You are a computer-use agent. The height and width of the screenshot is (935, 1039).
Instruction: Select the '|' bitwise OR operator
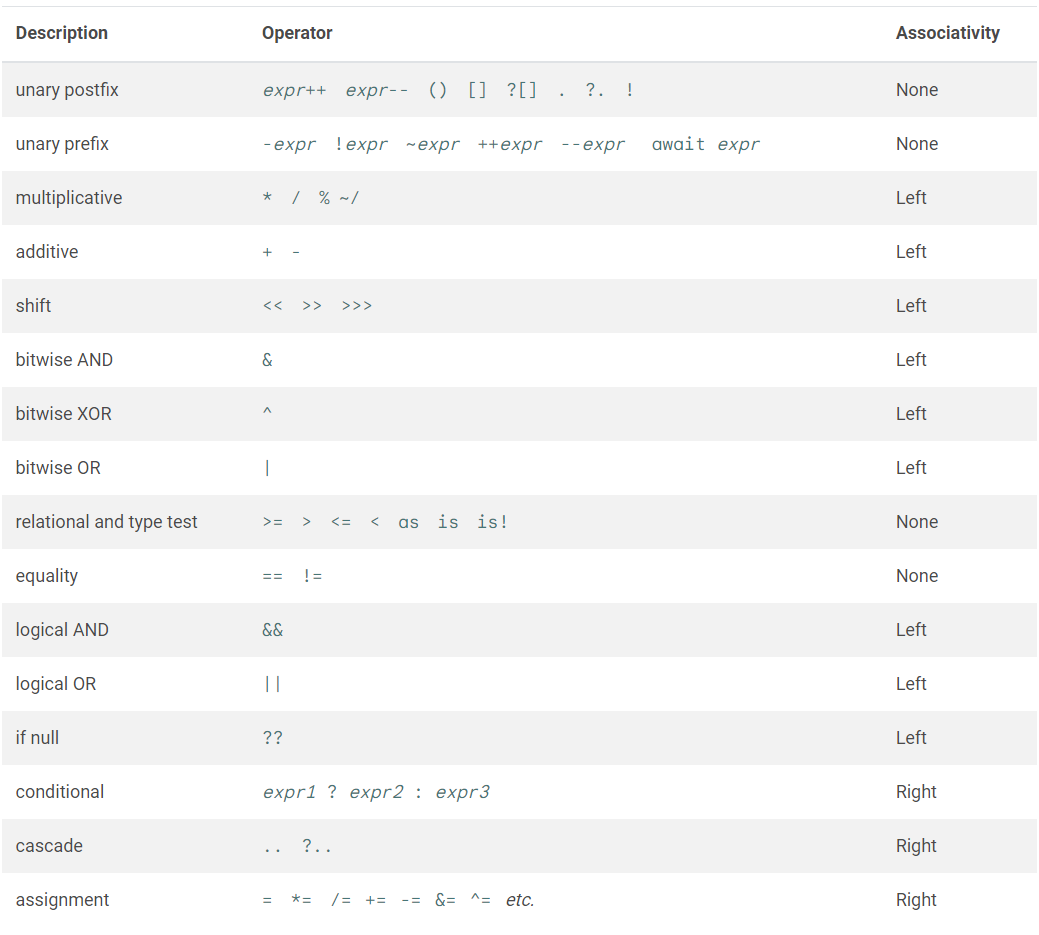tap(267, 468)
